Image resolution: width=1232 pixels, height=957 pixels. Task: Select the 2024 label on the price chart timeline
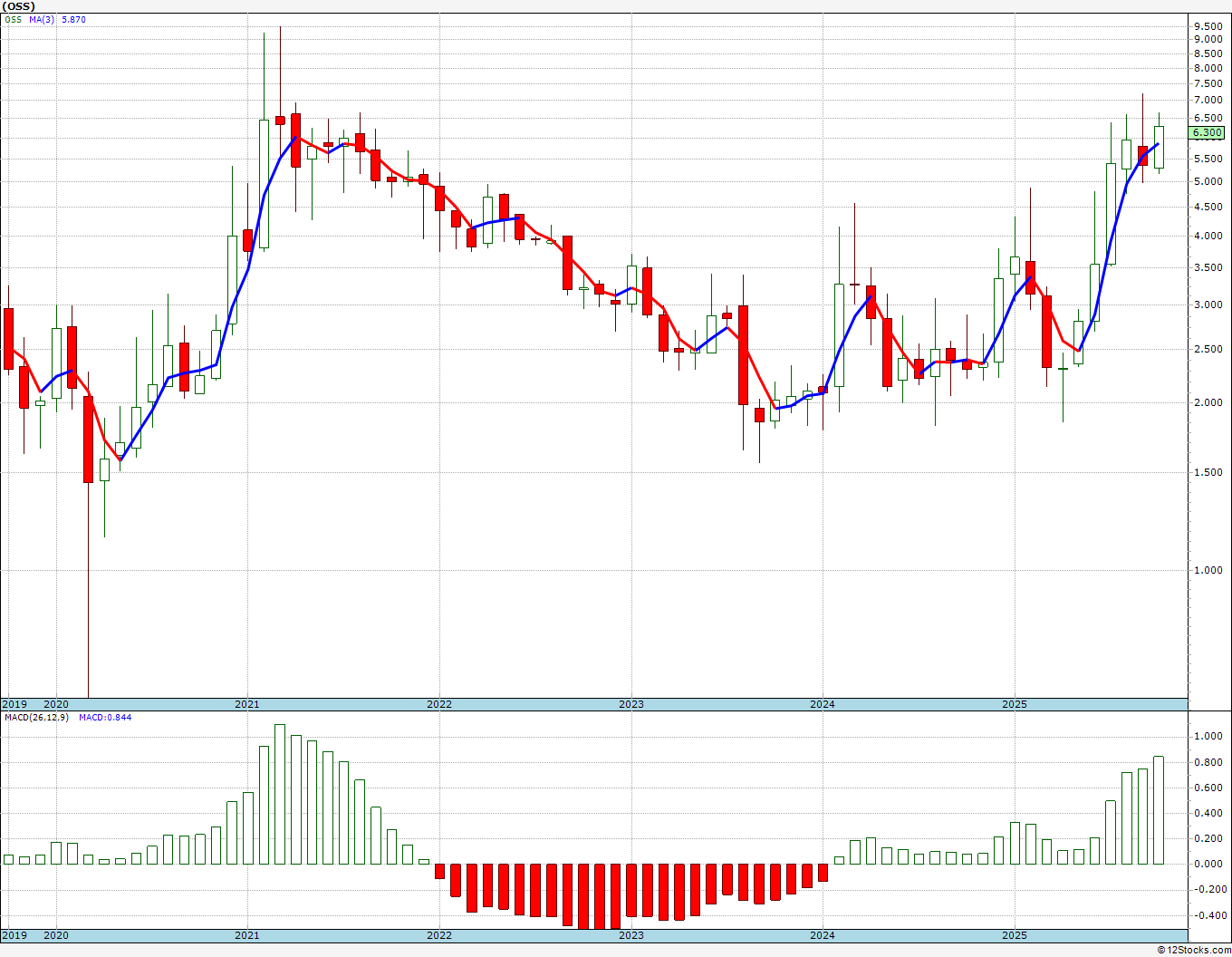click(823, 704)
